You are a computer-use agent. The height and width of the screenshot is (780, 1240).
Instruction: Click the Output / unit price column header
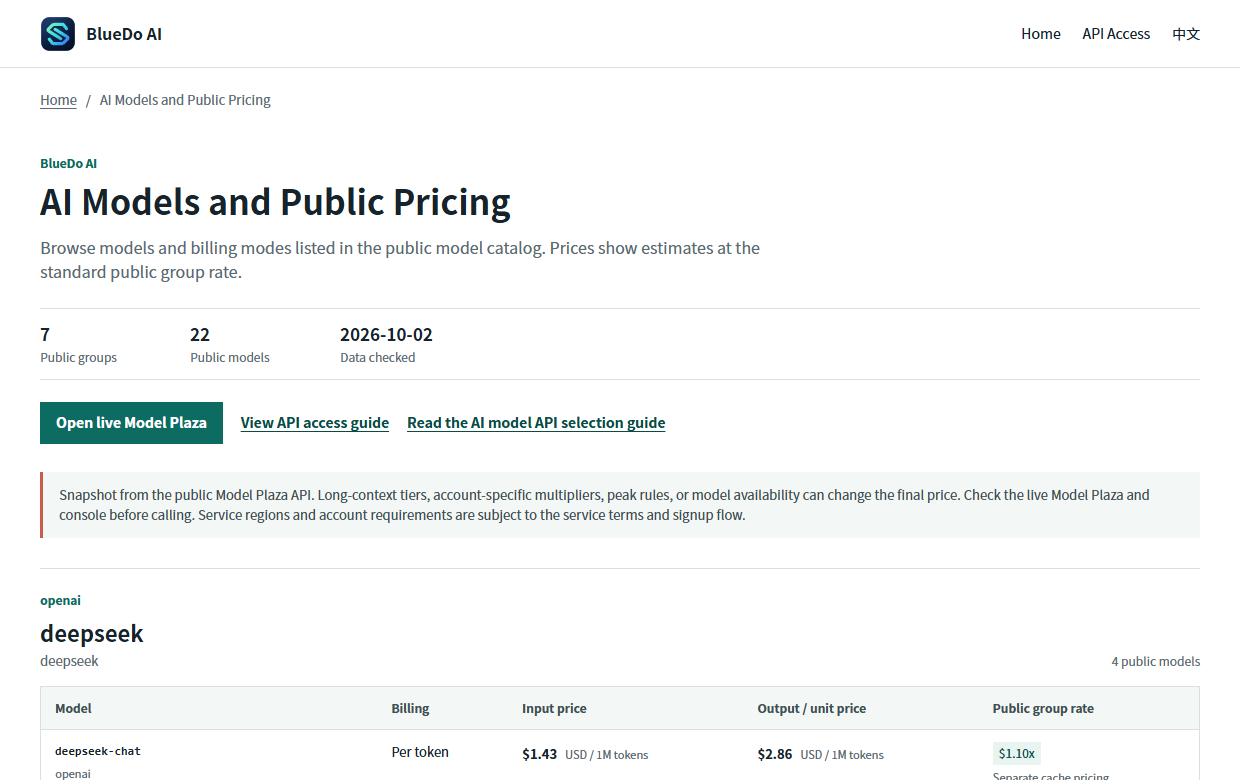pos(812,709)
